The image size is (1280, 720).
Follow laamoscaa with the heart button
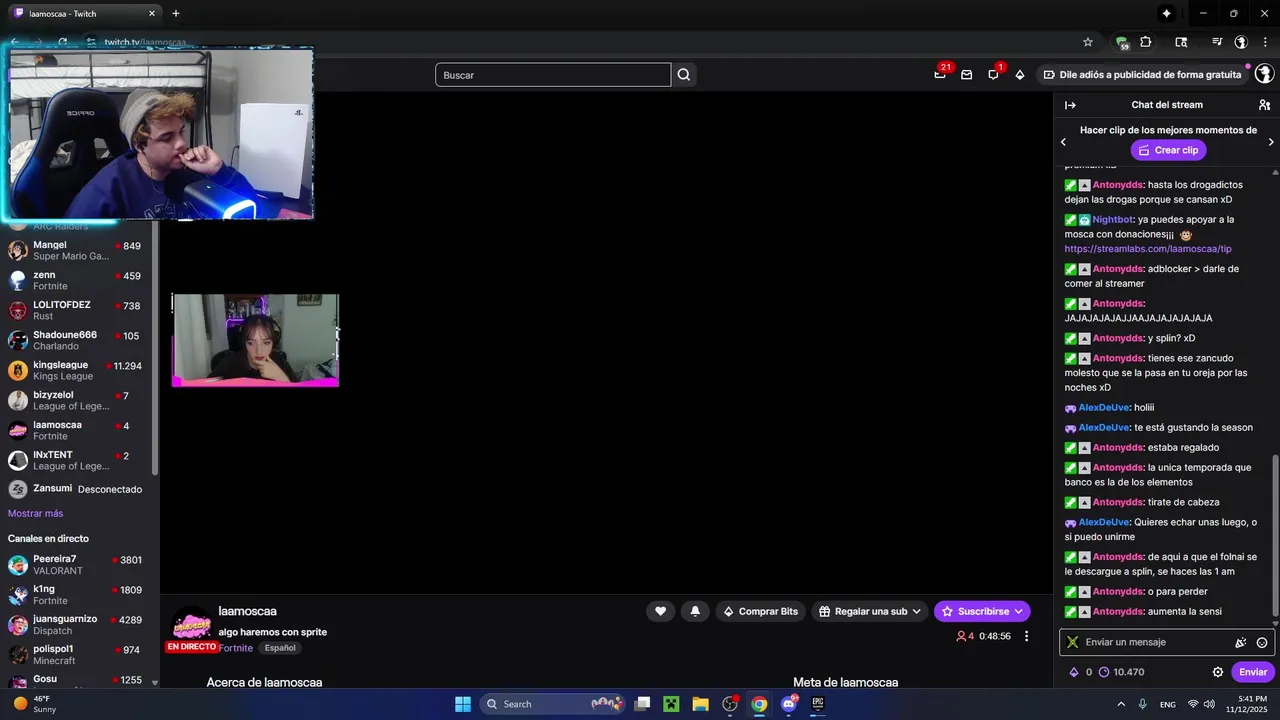click(660, 611)
